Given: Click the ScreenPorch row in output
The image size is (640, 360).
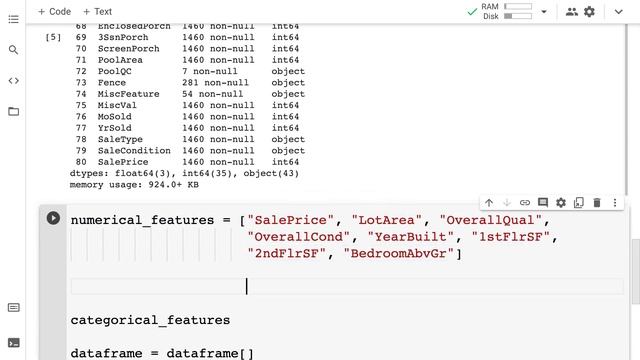Looking at the screenshot, I should [x=187, y=49].
